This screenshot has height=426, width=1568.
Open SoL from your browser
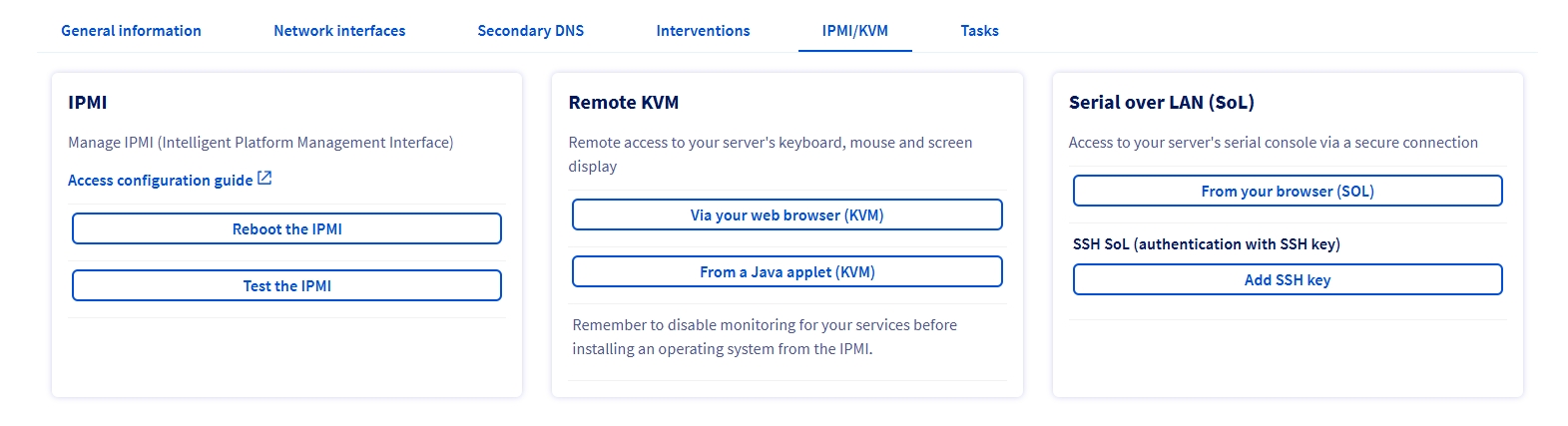click(1288, 192)
